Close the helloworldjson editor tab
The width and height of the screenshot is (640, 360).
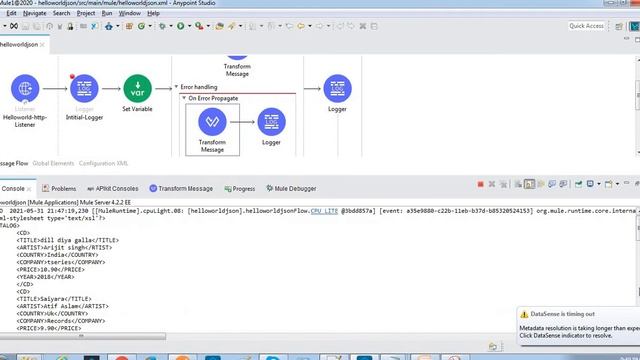(x=42, y=44)
